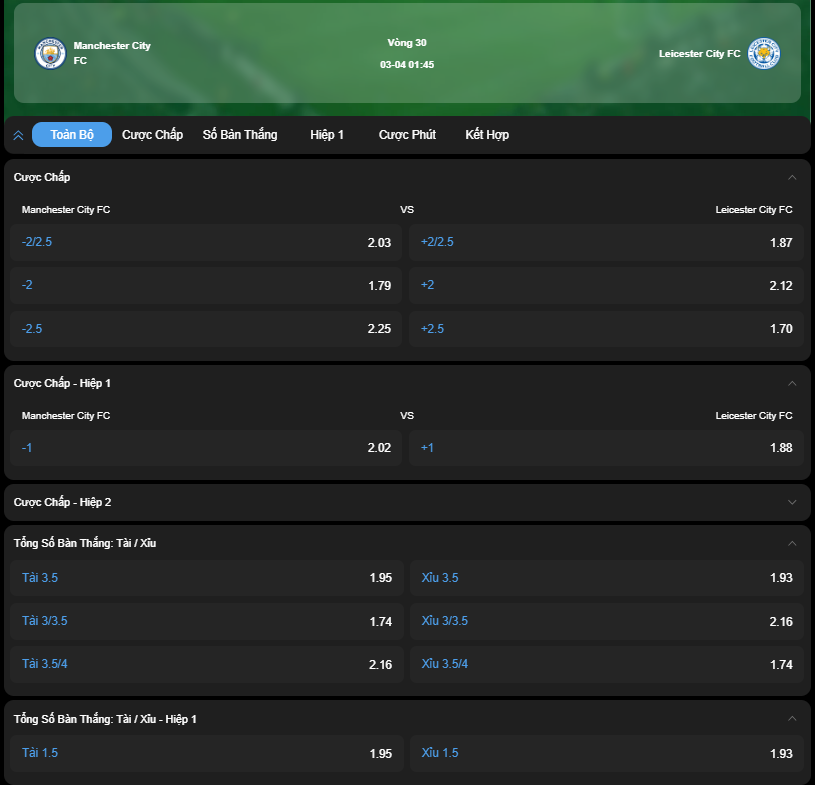Select Tài 3/3.5 at odds 1.74
This screenshot has height=785, width=815.
click(207, 621)
